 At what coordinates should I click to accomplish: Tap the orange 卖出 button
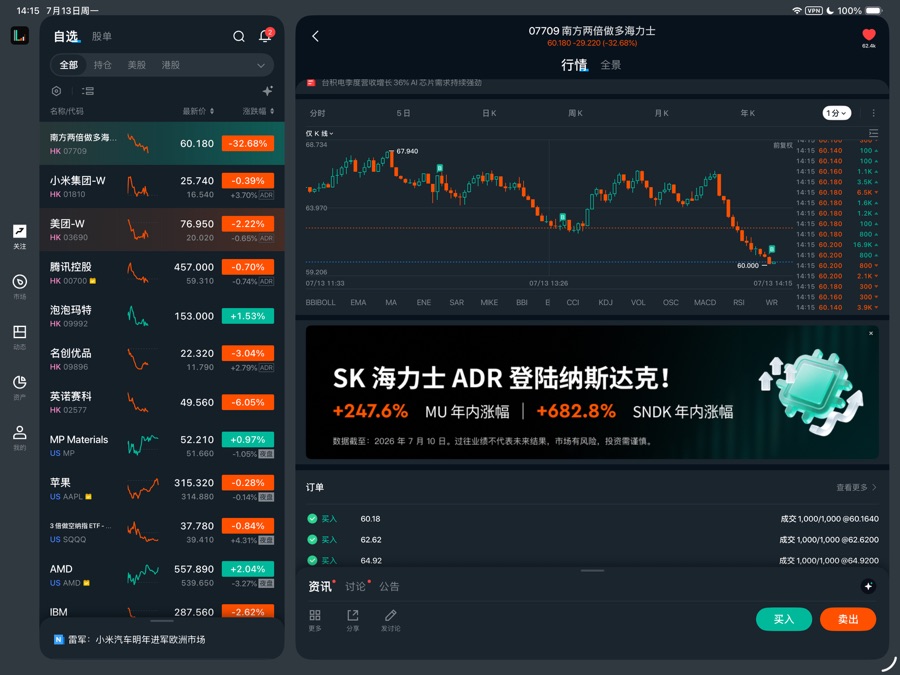(848, 619)
